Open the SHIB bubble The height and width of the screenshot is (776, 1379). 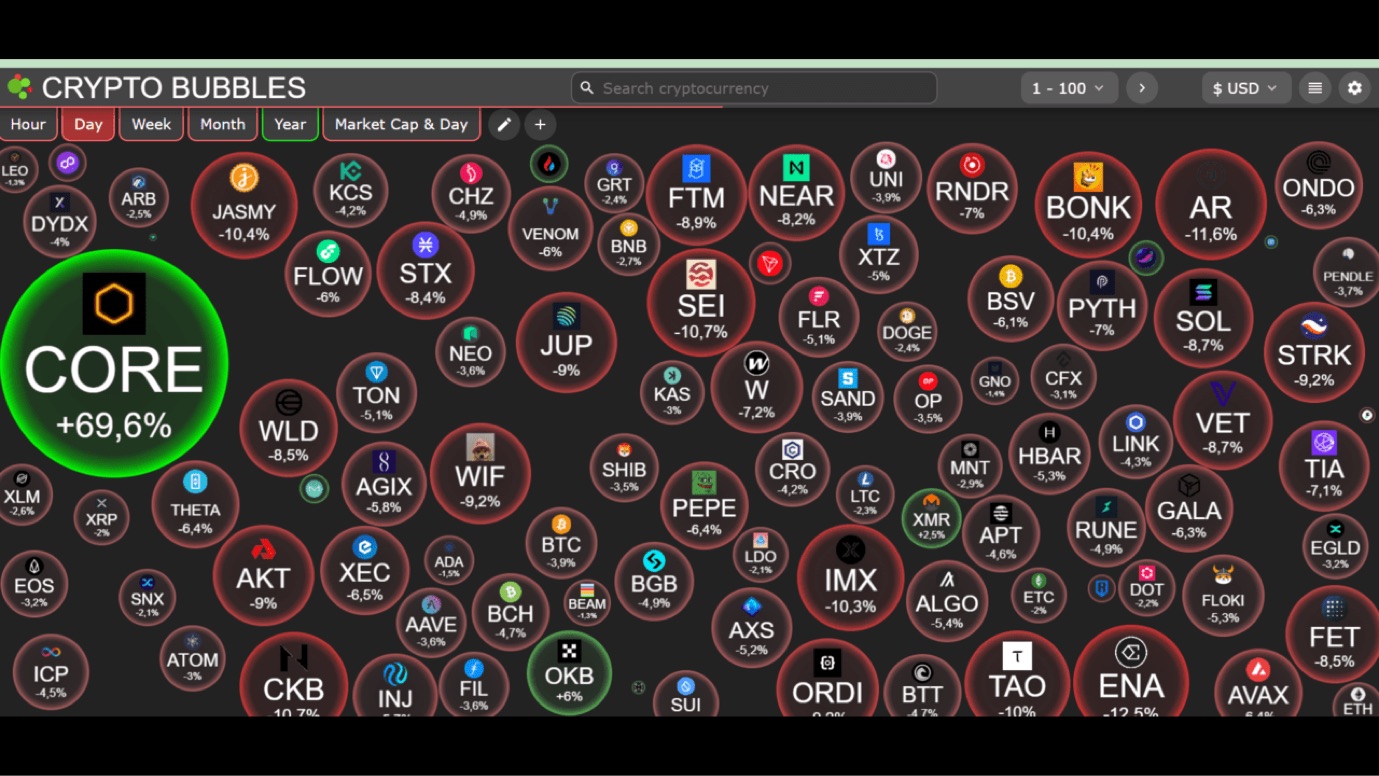pos(624,468)
